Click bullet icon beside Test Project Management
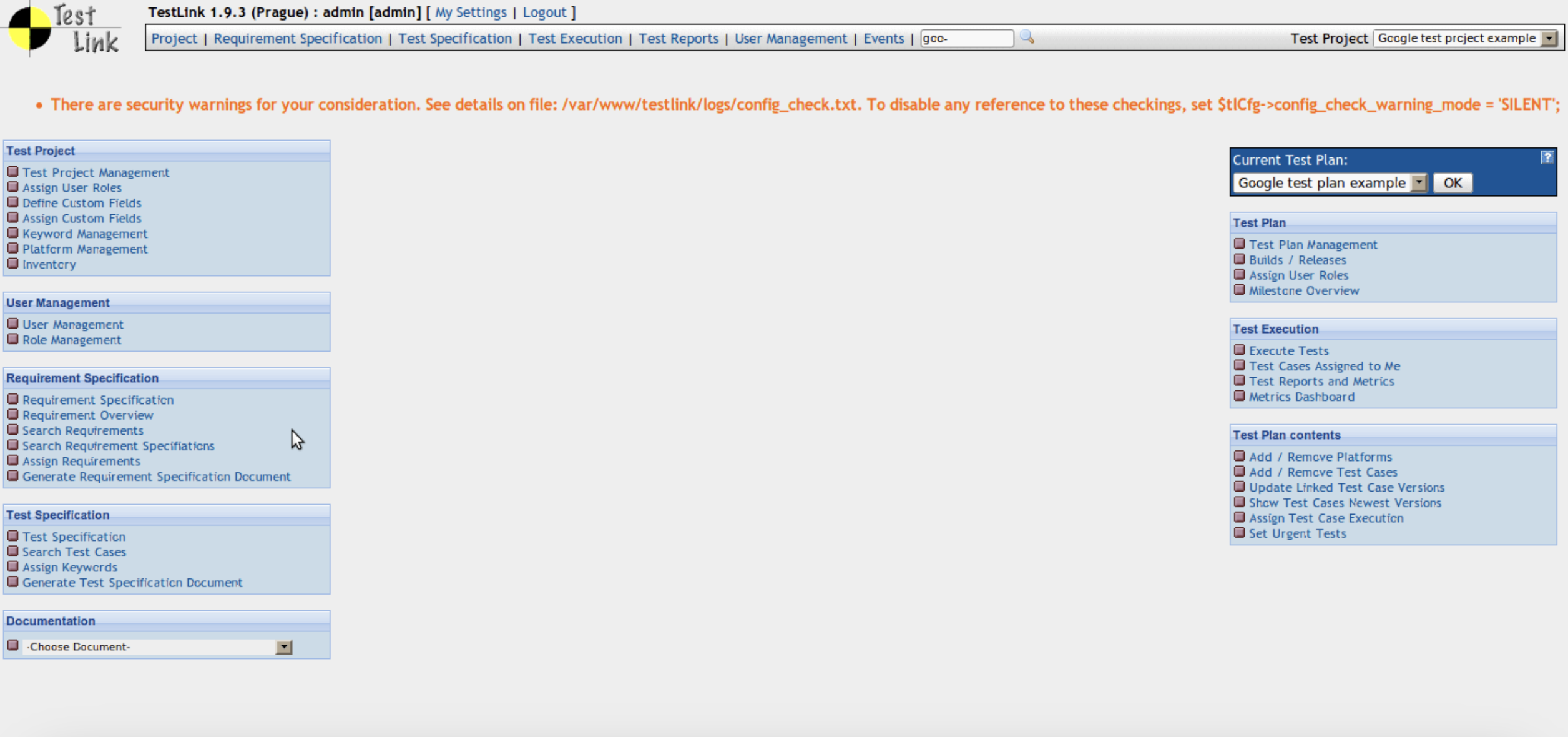1568x737 pixels. pyautogui.click(x=12, y=171)
